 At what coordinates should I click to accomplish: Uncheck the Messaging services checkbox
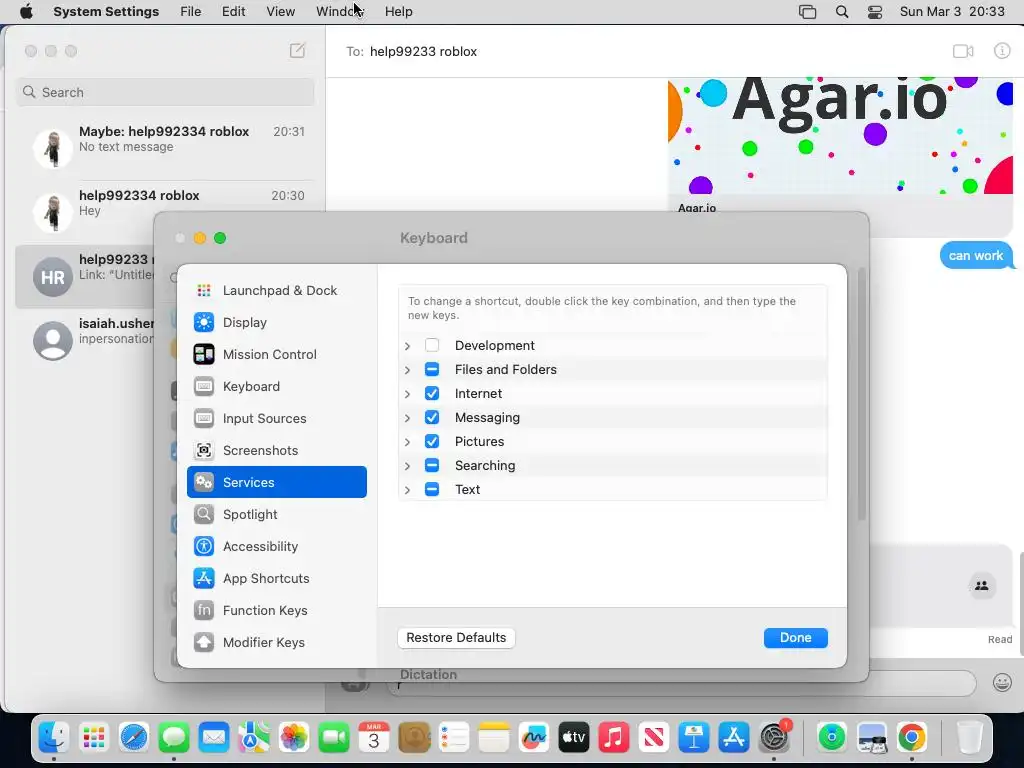(432, 417)
